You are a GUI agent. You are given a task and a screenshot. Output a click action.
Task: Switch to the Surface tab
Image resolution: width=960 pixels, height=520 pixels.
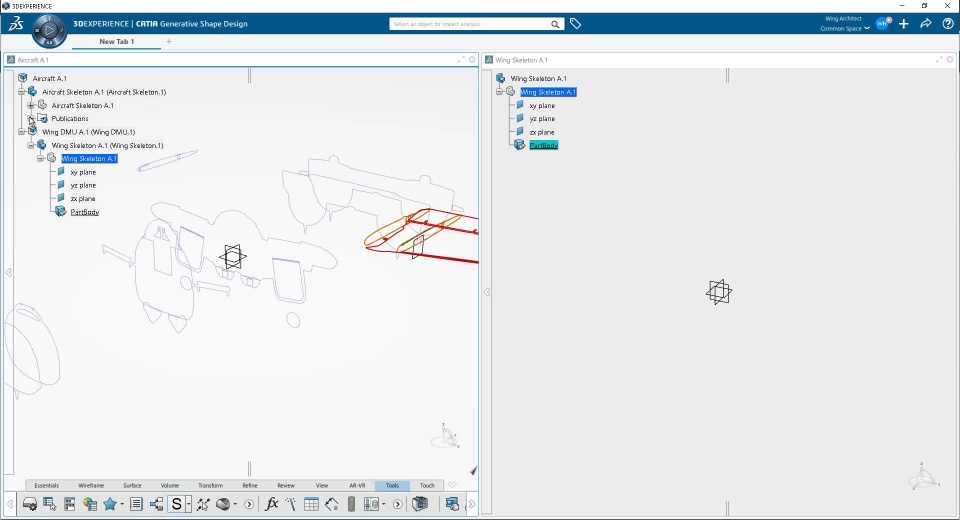coord(132,485)
